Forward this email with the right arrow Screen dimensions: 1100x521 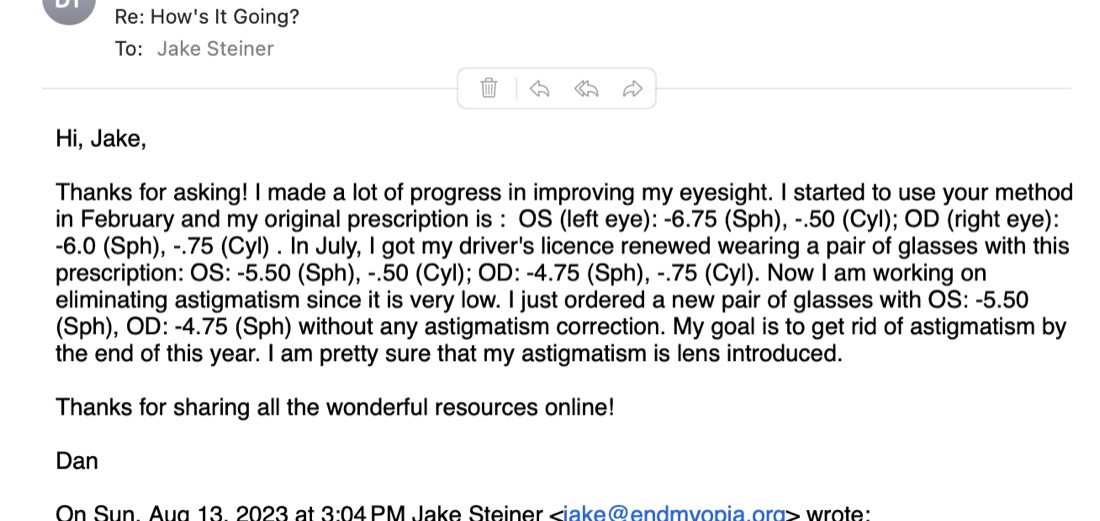coord(632,88)
